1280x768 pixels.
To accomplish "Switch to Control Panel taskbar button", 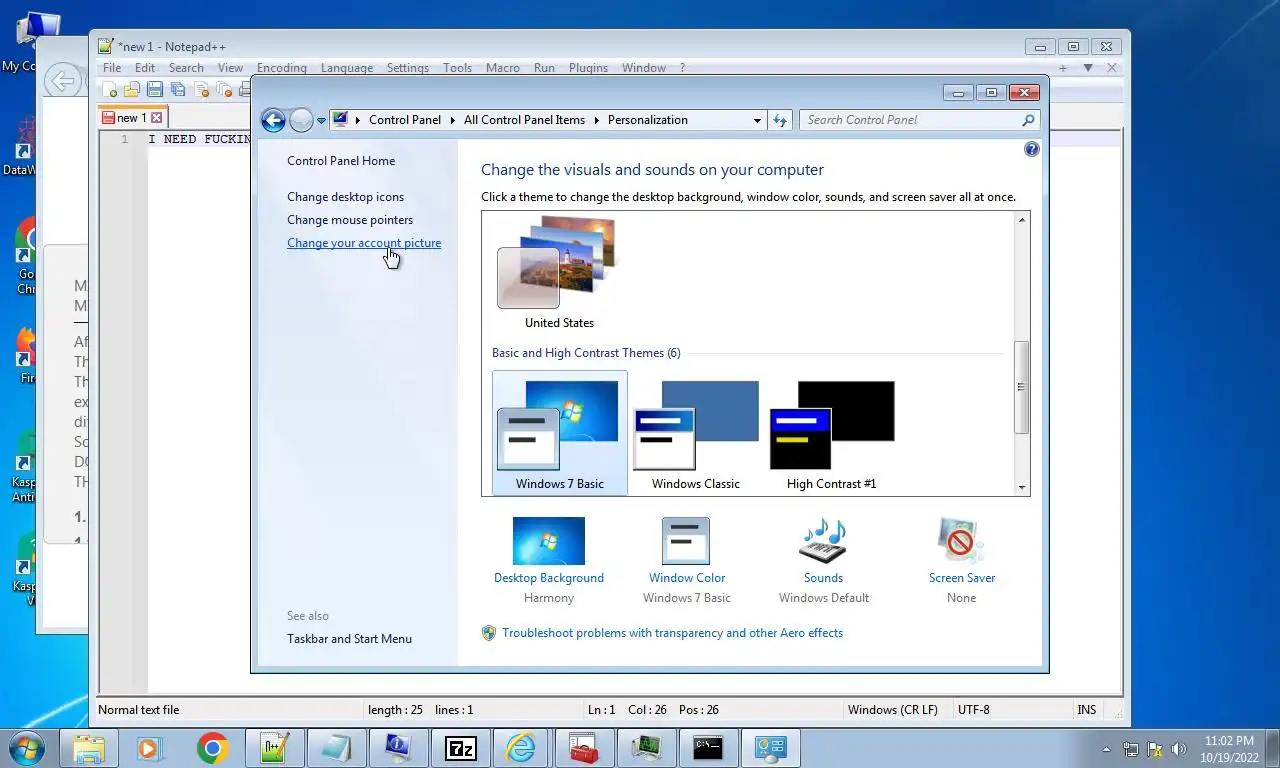I will [770, 748].
